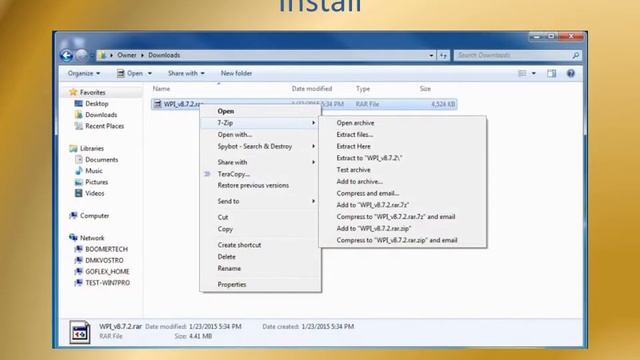Open the Help question mark icon
The width and height of the screenshot is (640, 360).
click(571, 73)
